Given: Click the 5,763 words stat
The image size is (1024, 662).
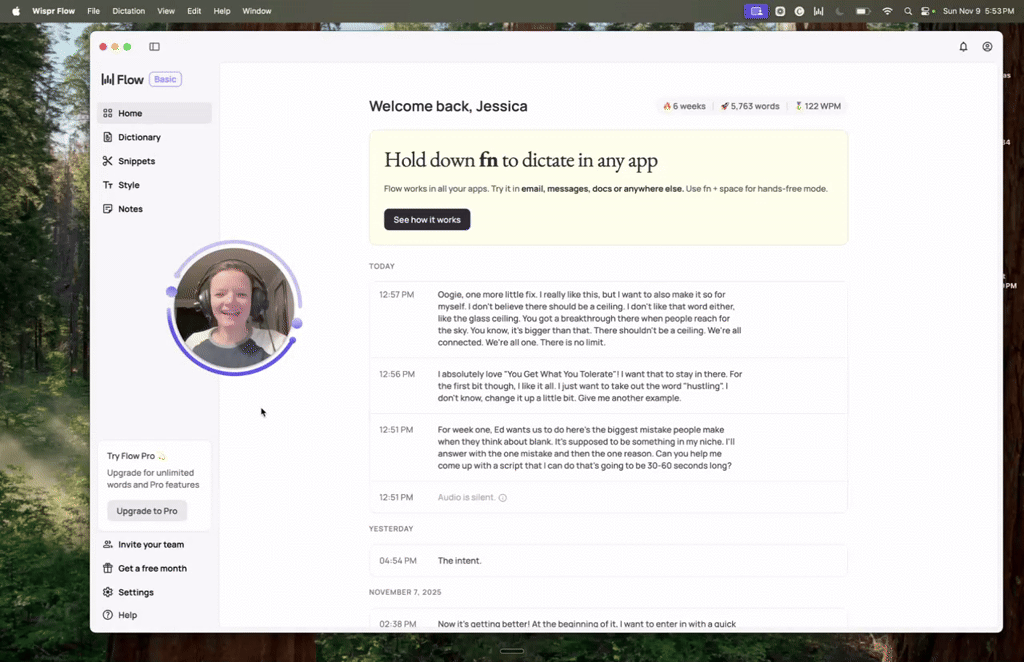Looking at the screenshot, I should [750, 106].
